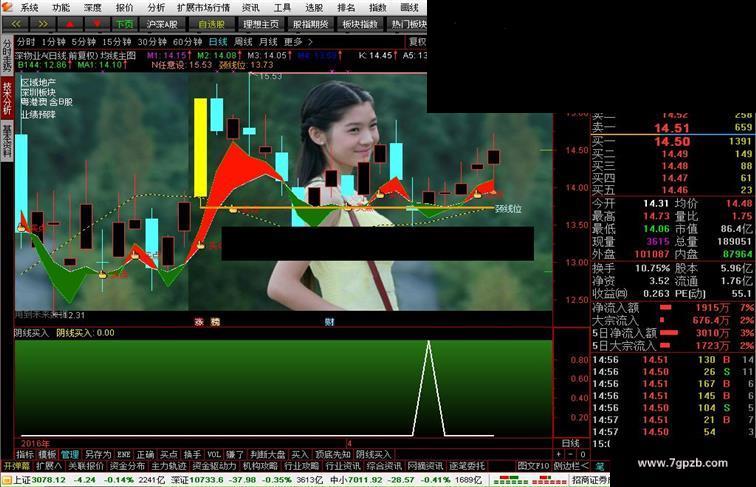
Task: Open the 系统 menu
Action: point(29,7)
